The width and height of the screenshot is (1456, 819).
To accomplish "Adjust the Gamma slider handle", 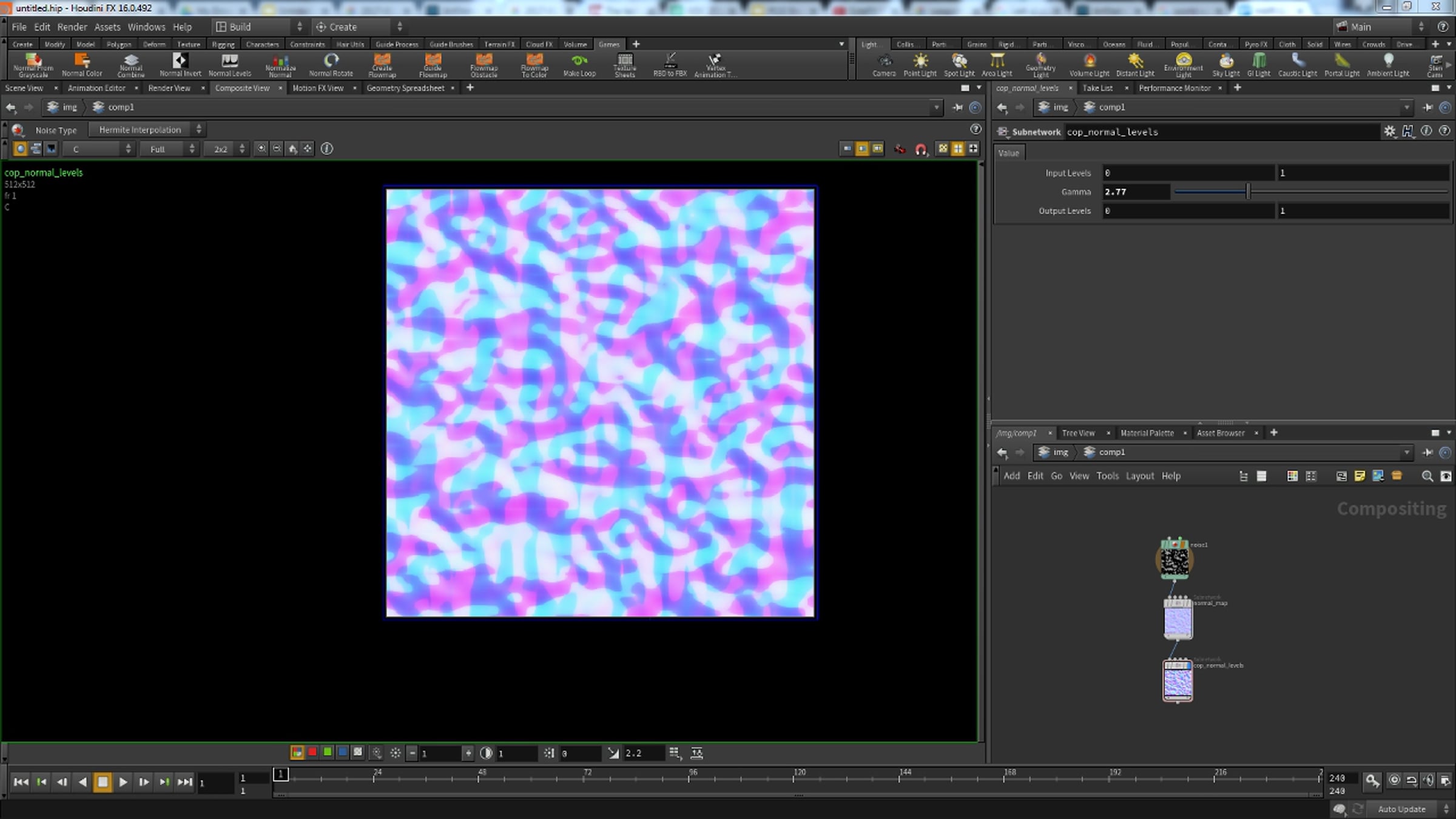I will [x=1248, y=192].
